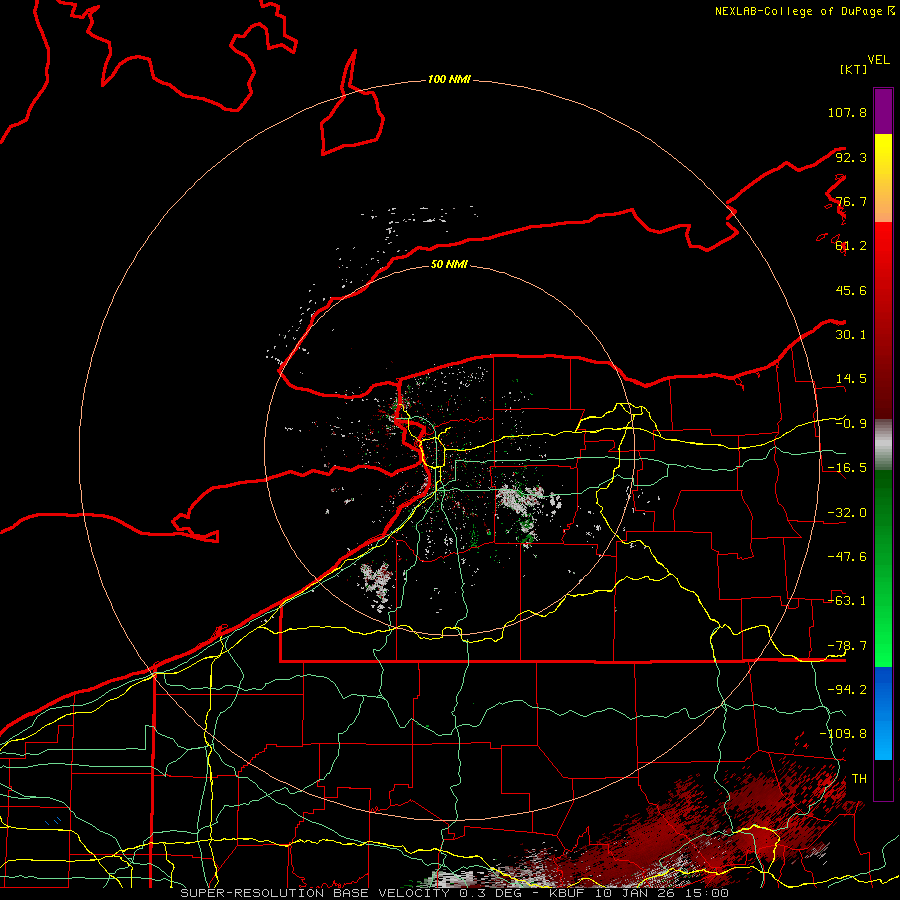Click the -16.5 velocity scale value
The height and width of the screenshot is (900, 900).
[847, 468]
